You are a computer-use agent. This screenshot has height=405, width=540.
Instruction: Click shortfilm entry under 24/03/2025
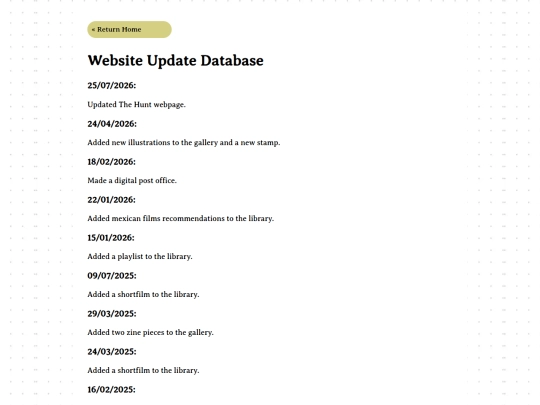(x=143, y=370)
